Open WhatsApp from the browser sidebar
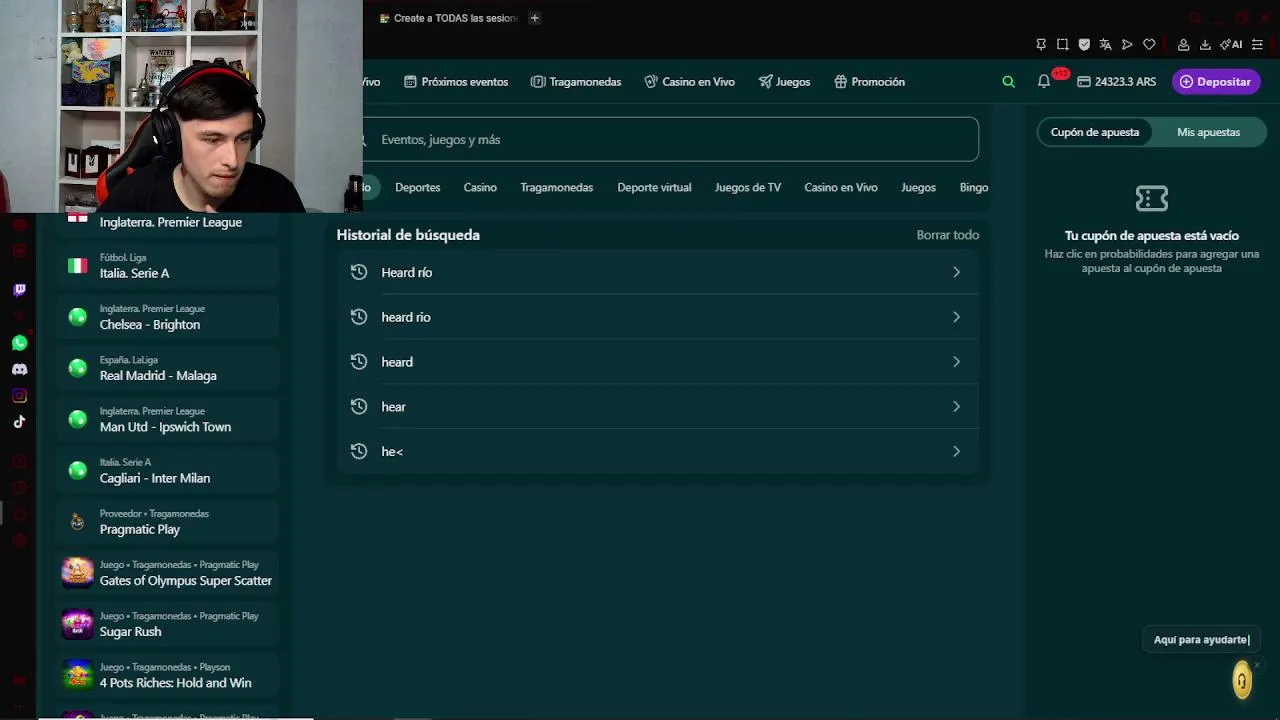 pyautogui.click(x=19, y=343)
